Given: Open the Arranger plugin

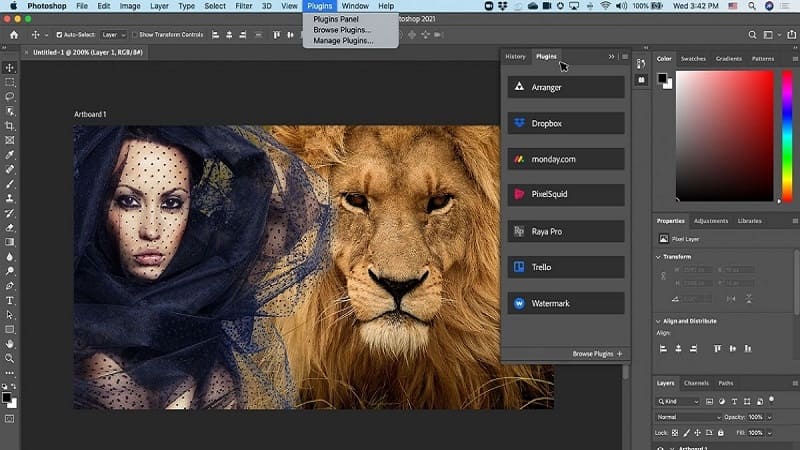Looking at the screenshot, I should pos(566,87).
